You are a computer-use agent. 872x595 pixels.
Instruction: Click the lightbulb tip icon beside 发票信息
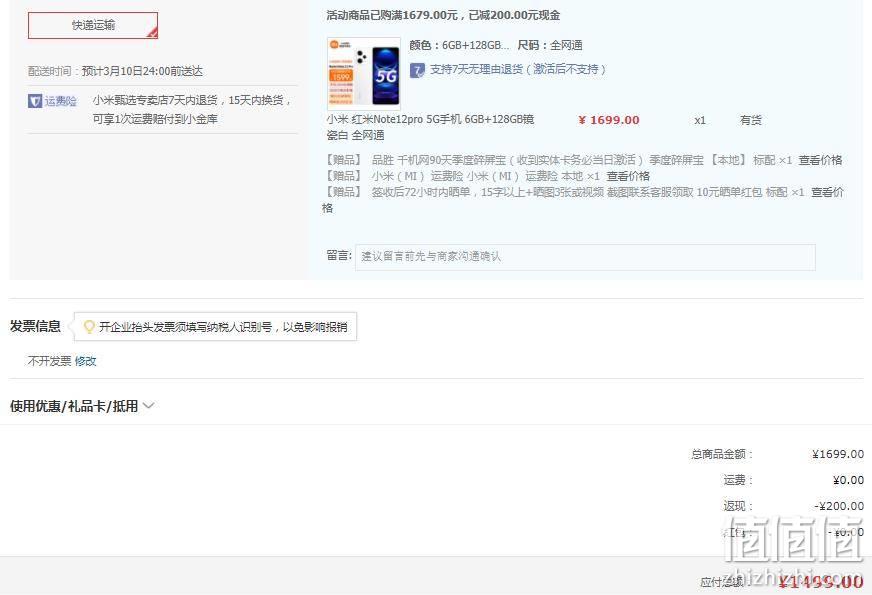pyautogui.click(x=88, y=326)
